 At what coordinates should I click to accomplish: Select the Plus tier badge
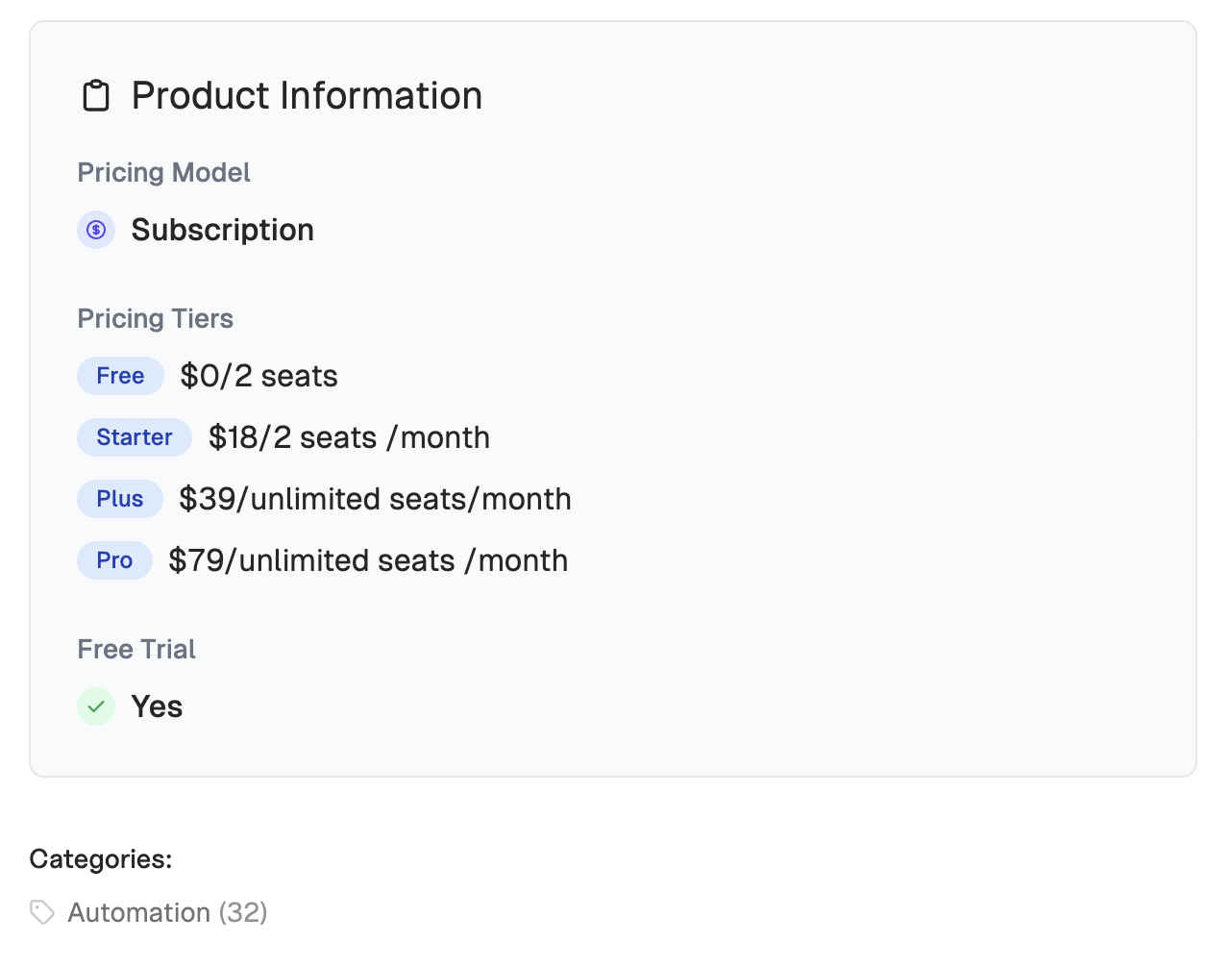click(120, 499)
